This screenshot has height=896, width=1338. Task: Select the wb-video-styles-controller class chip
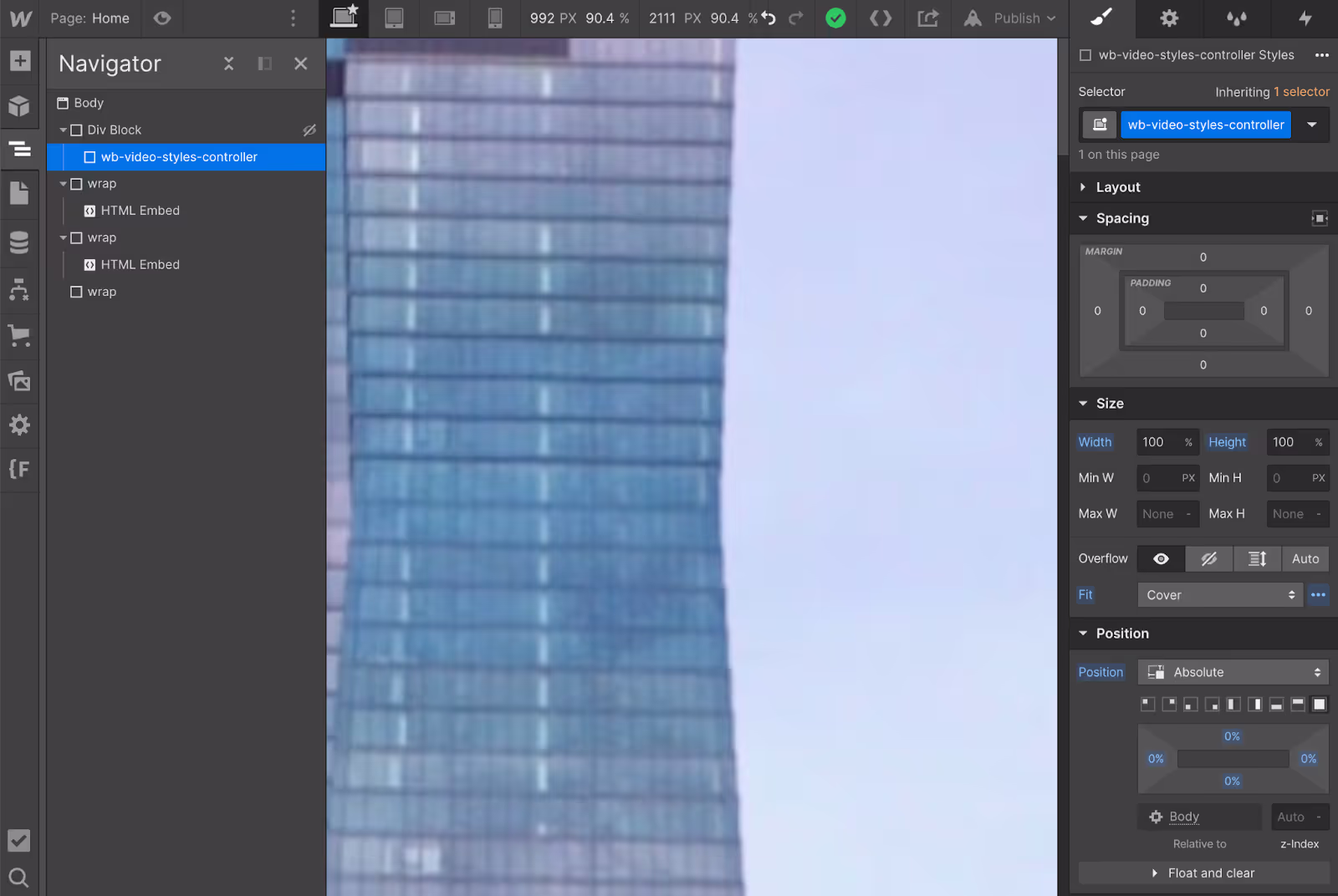pyautogui.click(x=1205, y=125)
